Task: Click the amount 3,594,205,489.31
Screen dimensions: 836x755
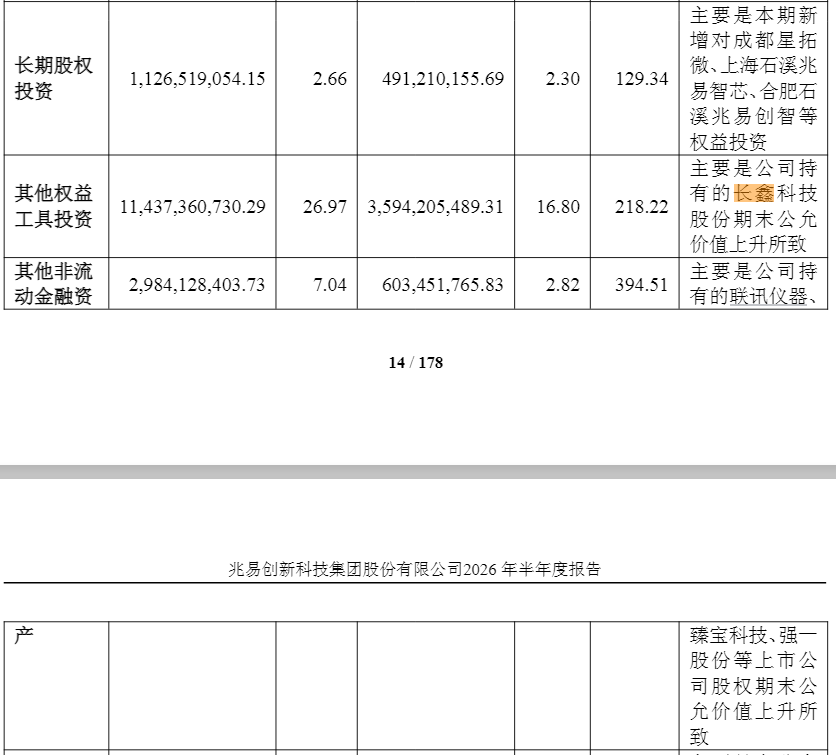Action: 435,207
